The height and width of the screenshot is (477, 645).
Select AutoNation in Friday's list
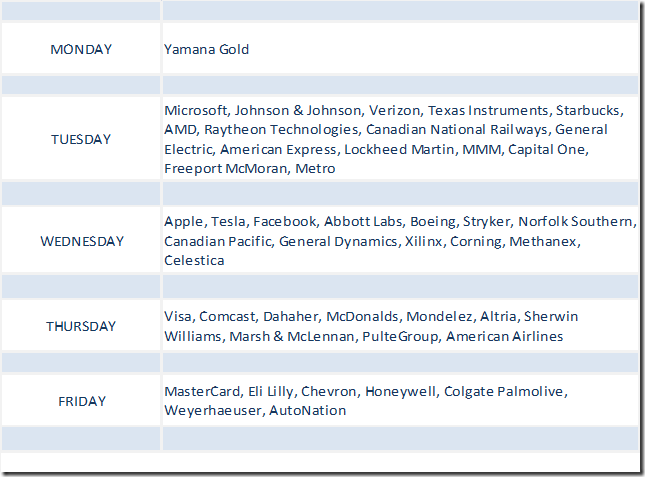[308, 410]
